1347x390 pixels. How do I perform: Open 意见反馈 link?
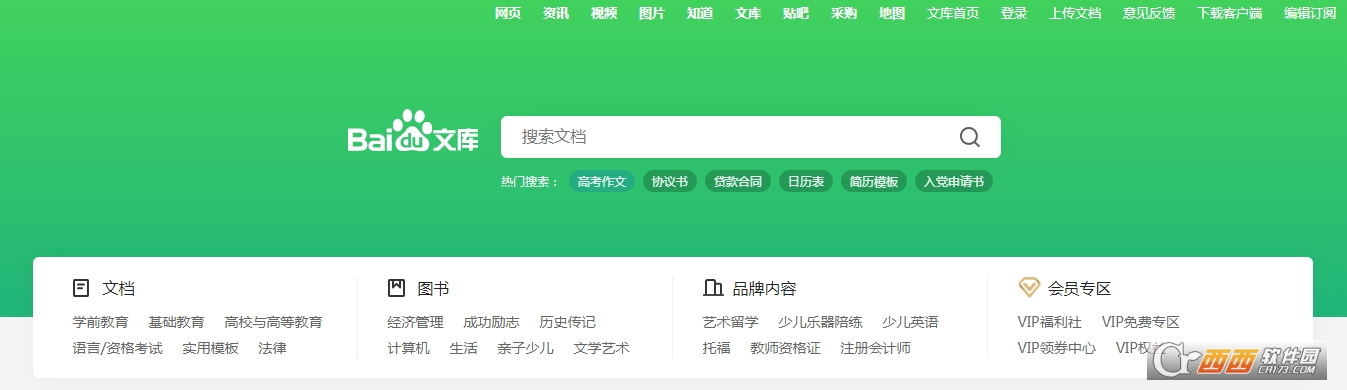click(1149, 13)
